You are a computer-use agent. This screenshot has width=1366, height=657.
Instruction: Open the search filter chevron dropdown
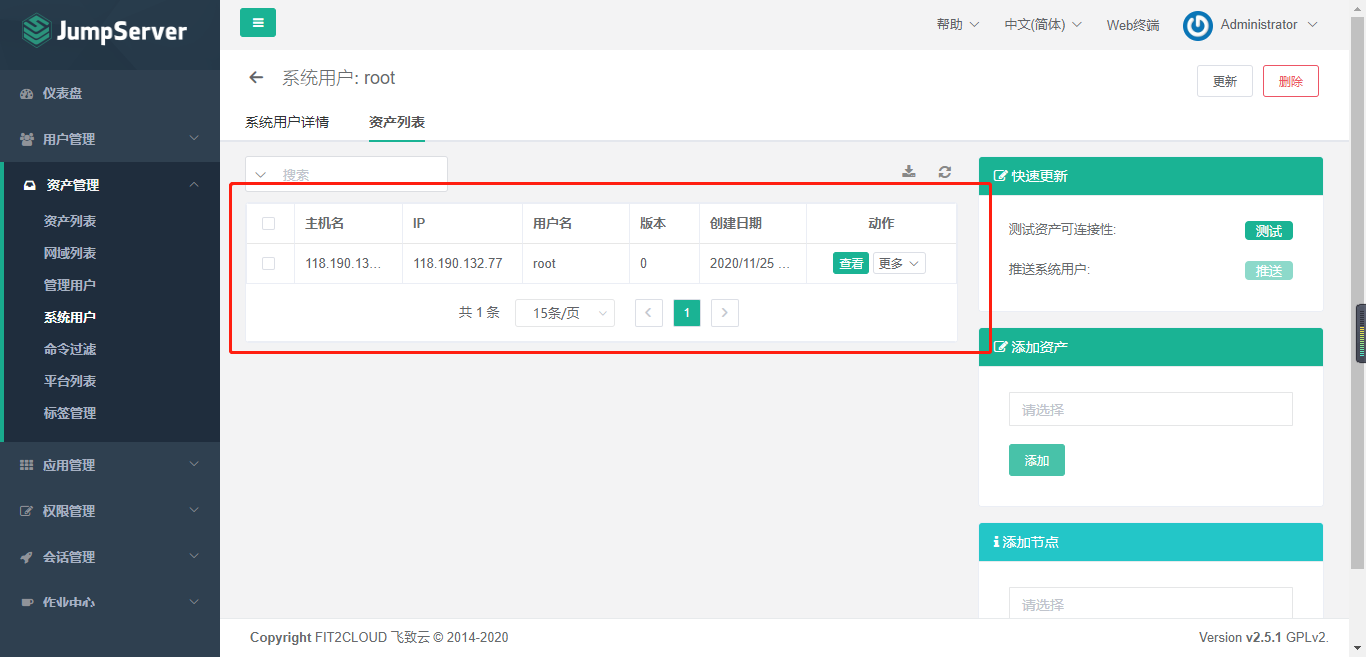tap(261, 175)
